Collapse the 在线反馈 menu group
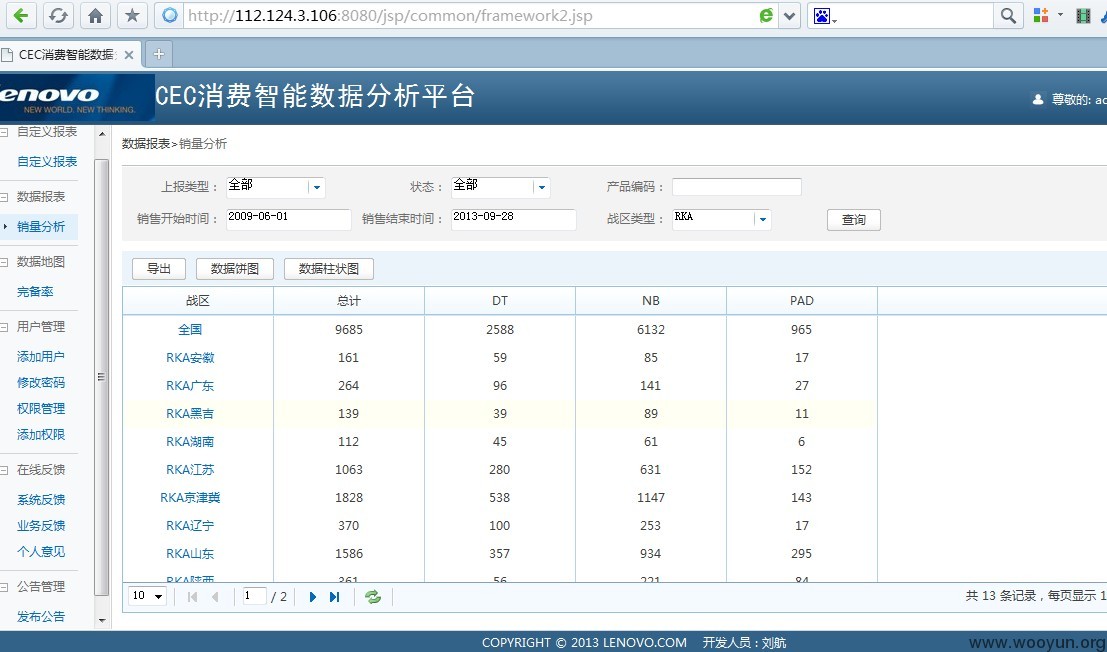 point(4,470)
